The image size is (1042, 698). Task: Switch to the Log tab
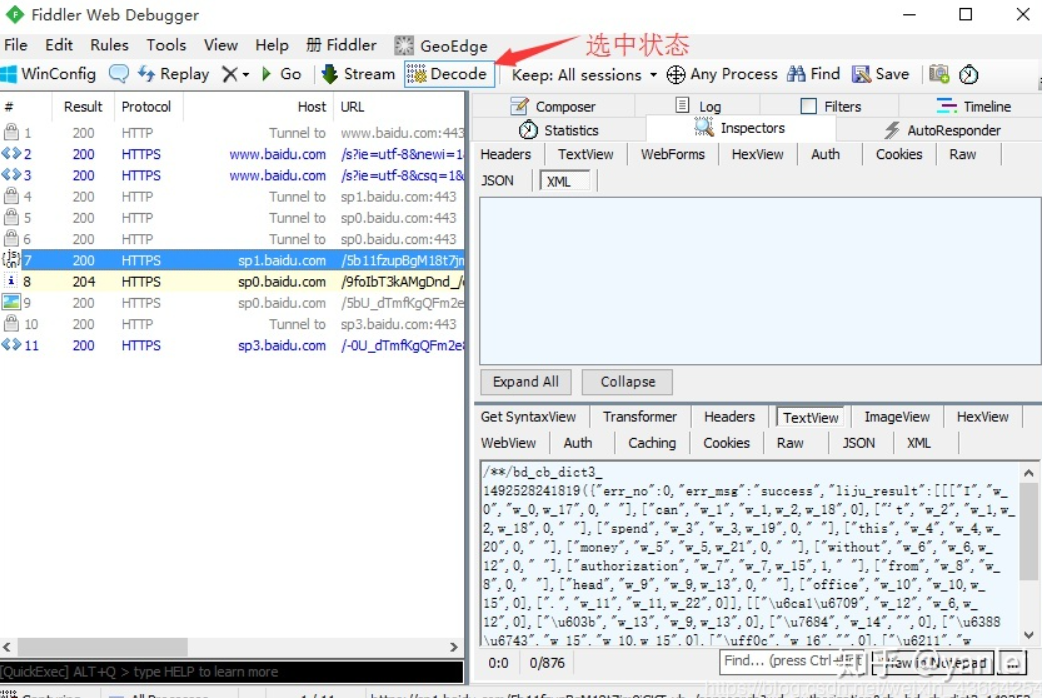coord(698,106)
